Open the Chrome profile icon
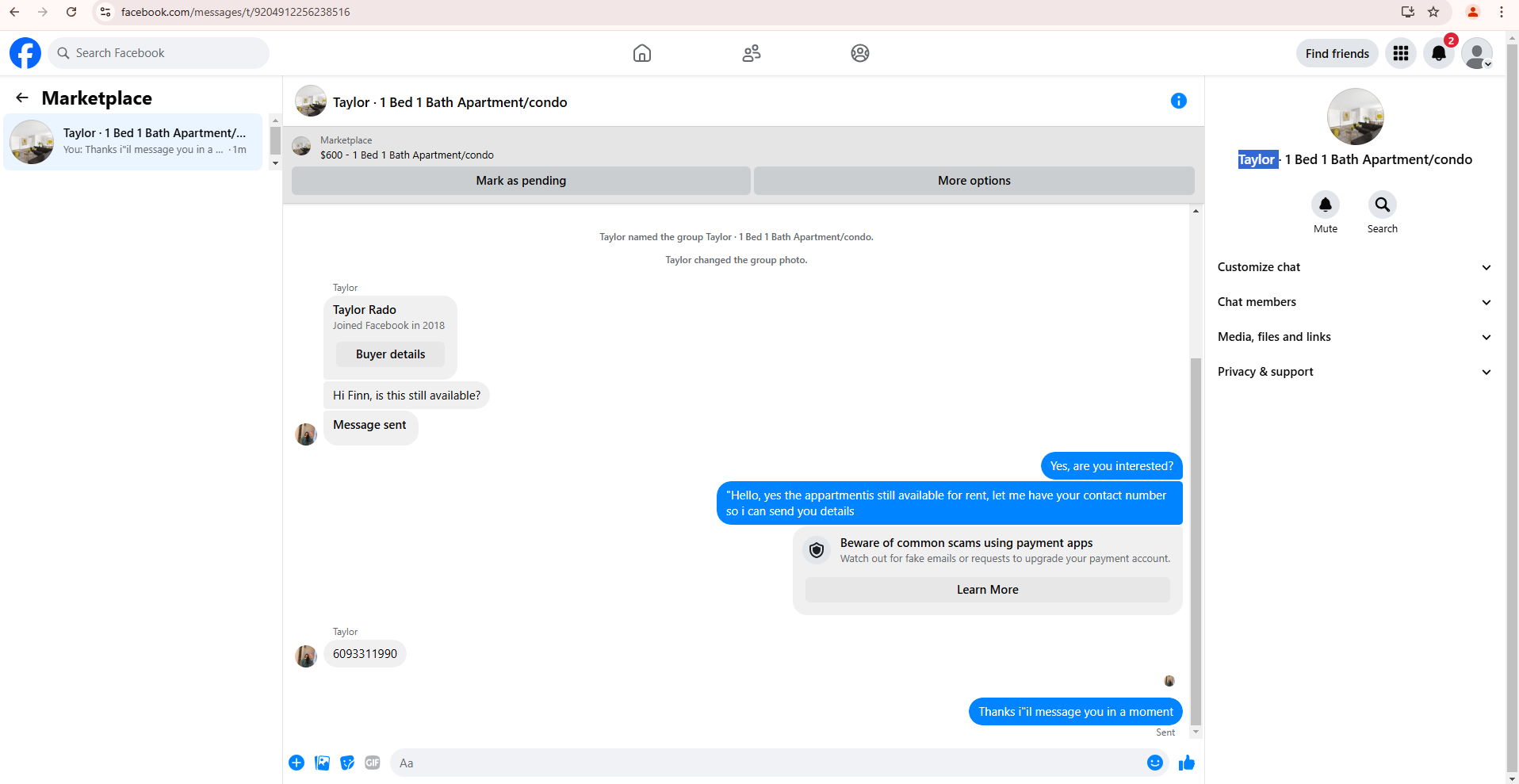 click(x=1473, y=12)
